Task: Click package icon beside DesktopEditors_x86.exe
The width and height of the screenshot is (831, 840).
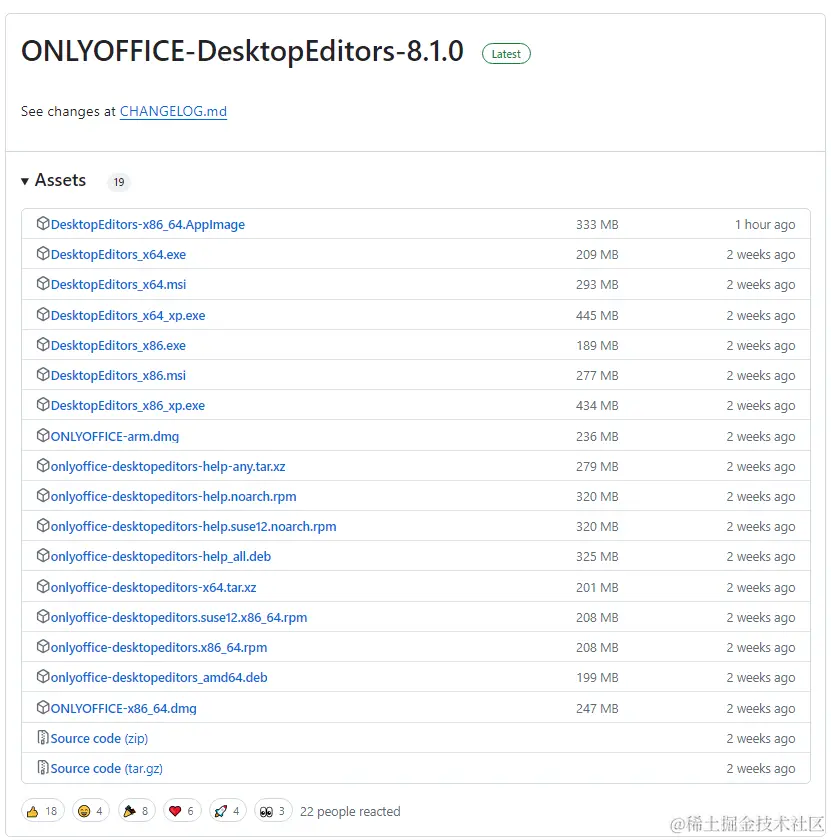Action: (x=43, y=344)
